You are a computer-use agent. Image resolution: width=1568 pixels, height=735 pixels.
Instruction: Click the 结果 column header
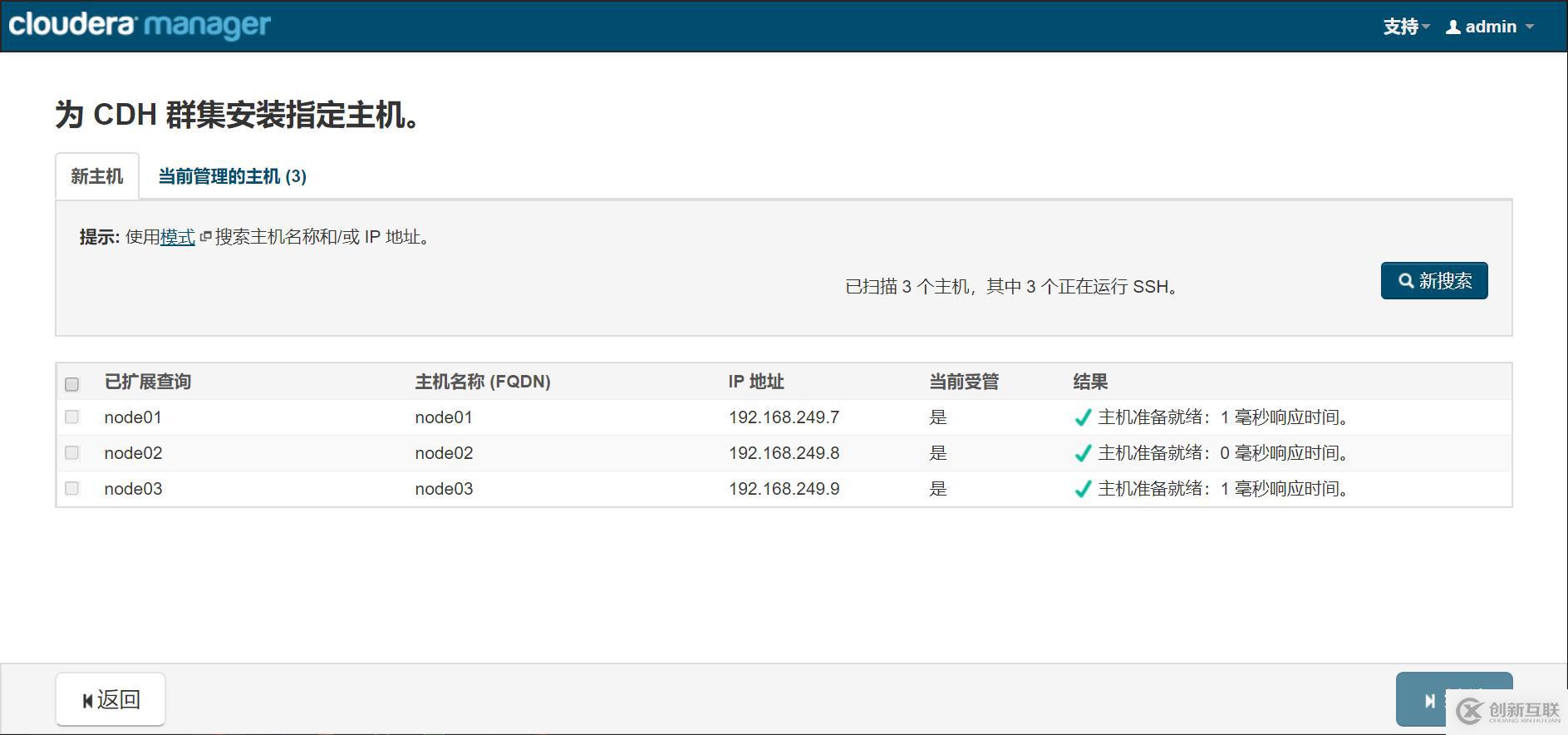tap(1090, 382)
